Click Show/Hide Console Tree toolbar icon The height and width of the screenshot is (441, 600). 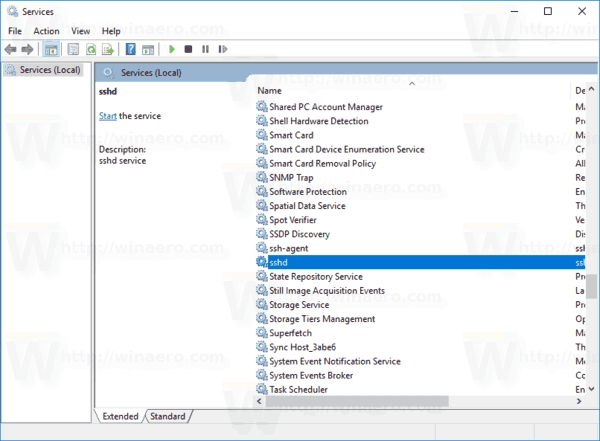[x=51, y=49]
